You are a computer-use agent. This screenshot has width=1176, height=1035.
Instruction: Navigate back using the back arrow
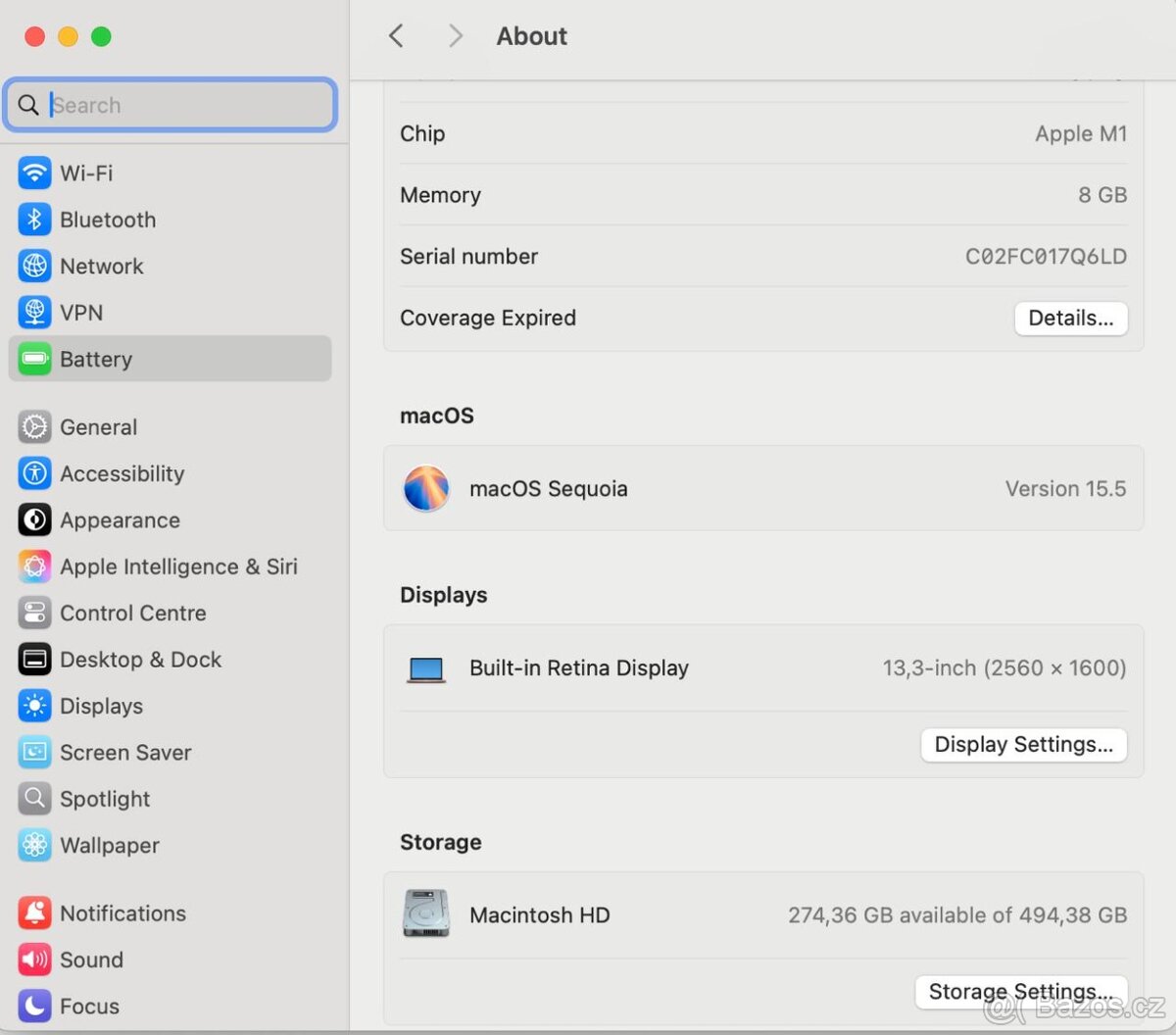pyautogui.click(x=395, y=35)
